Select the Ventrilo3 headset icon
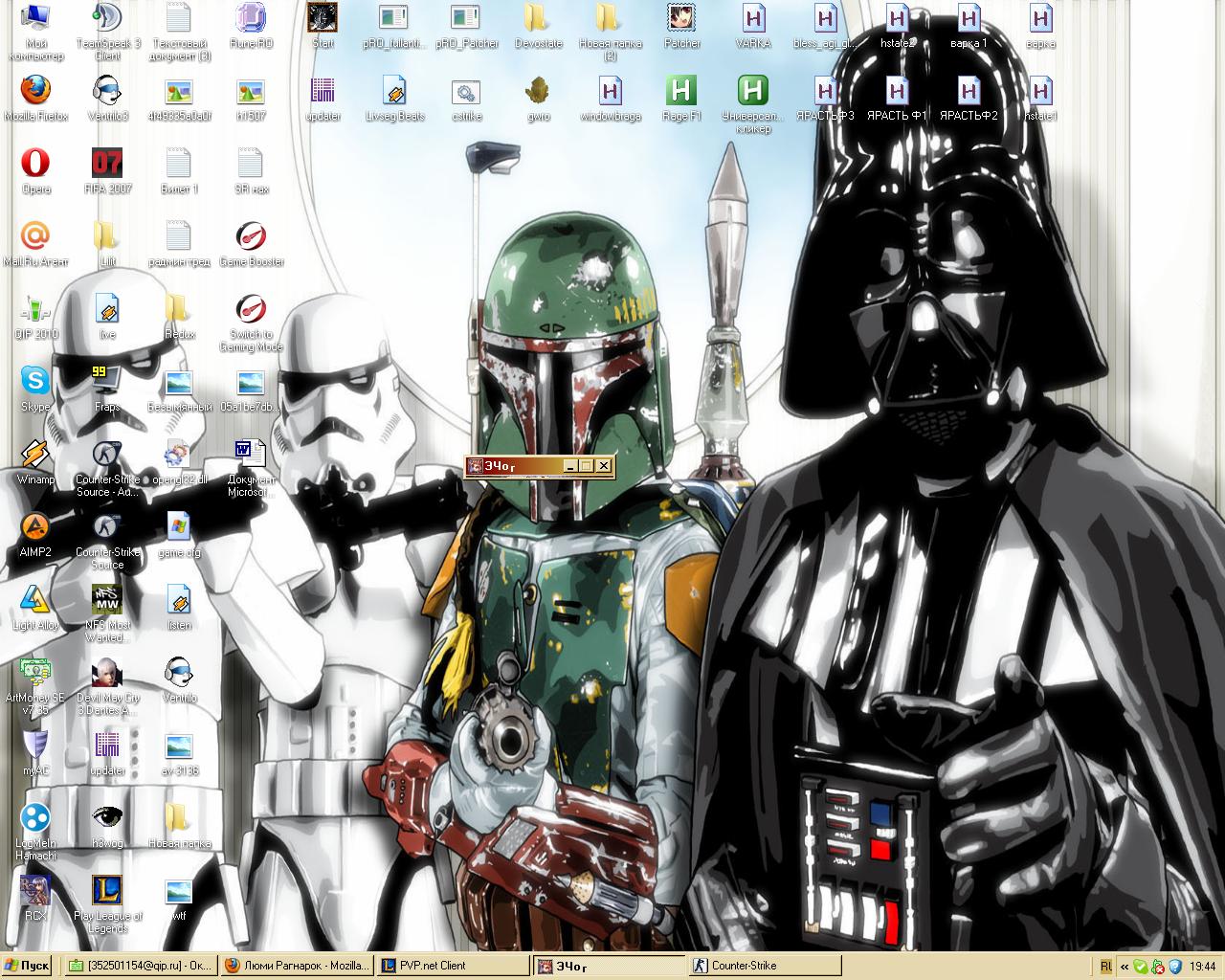 point(107,99)
